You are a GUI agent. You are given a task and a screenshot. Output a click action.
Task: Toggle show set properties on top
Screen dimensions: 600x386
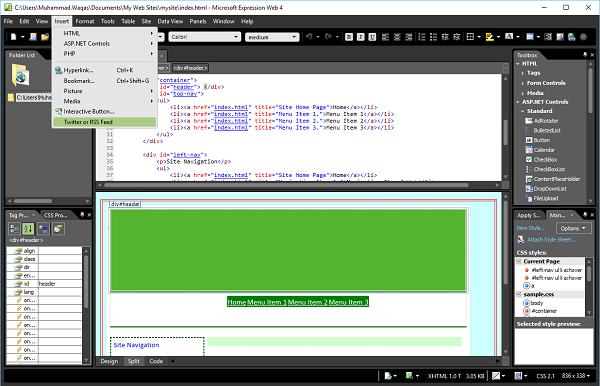click(x=43, y=229)
